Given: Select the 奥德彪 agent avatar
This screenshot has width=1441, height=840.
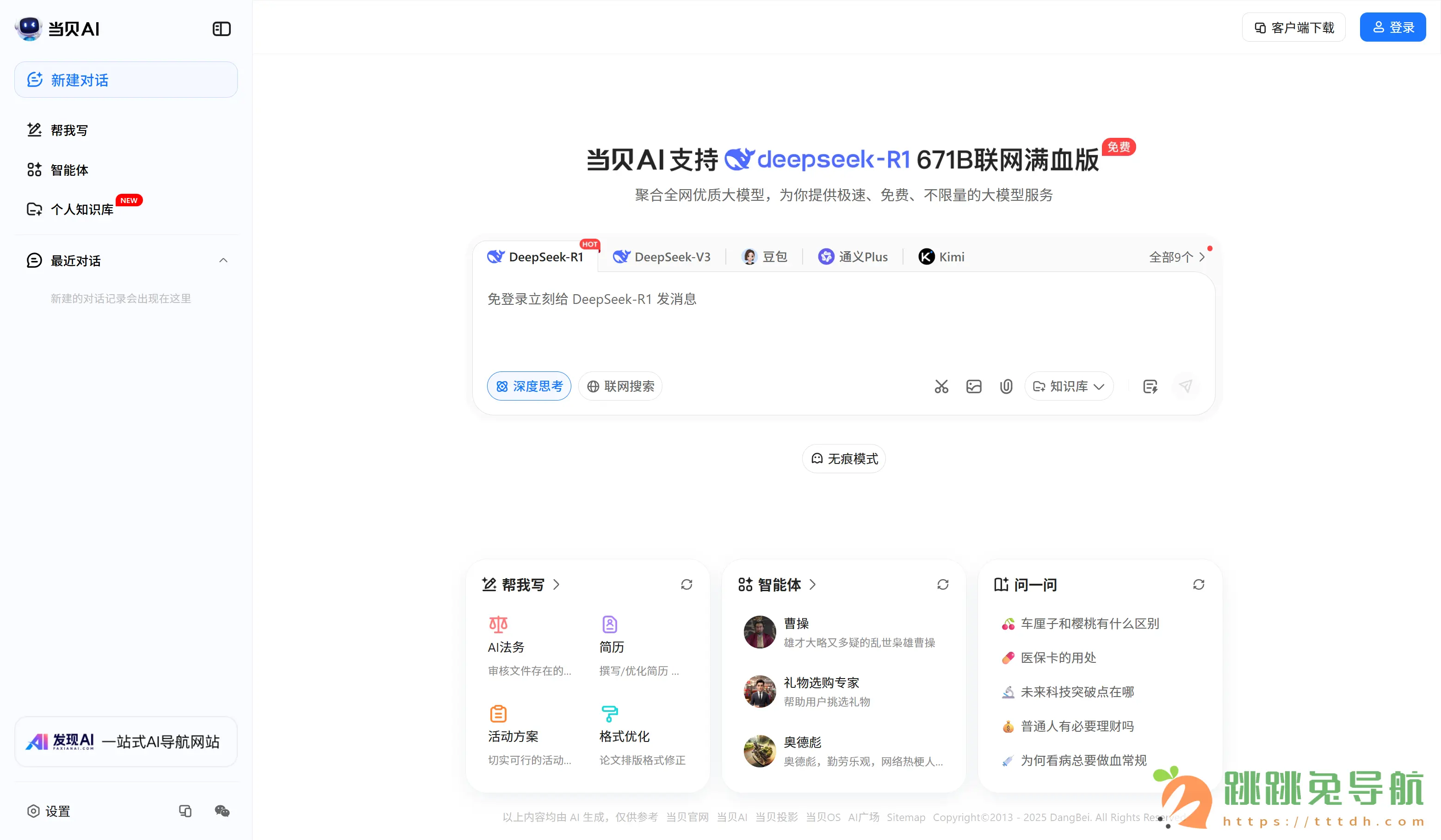Looking at the screenshot, I should click(760, 751).
